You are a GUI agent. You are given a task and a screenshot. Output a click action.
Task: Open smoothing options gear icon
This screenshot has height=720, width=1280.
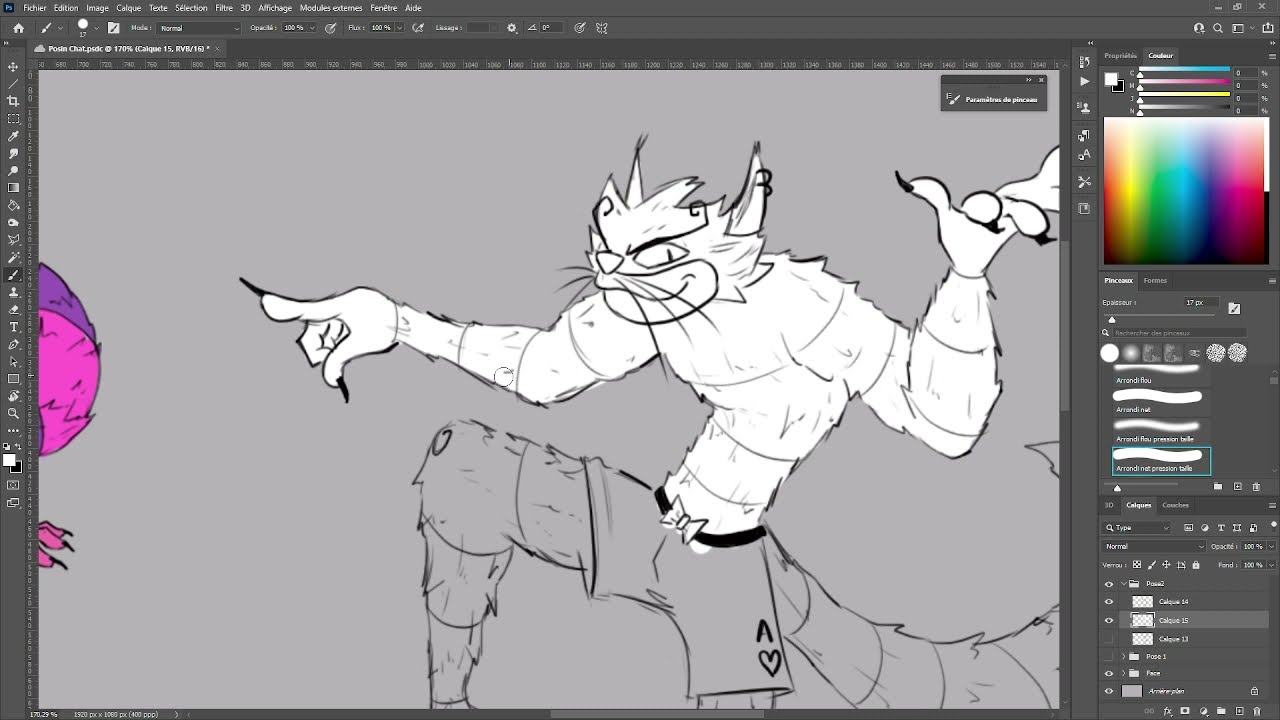[512, 28]
